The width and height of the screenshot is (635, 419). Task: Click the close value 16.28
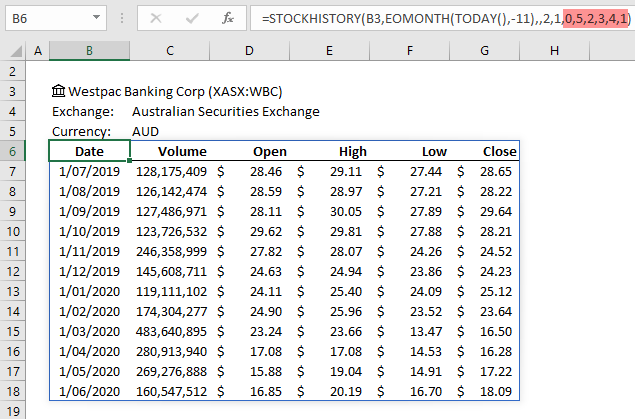click(496, 351)
